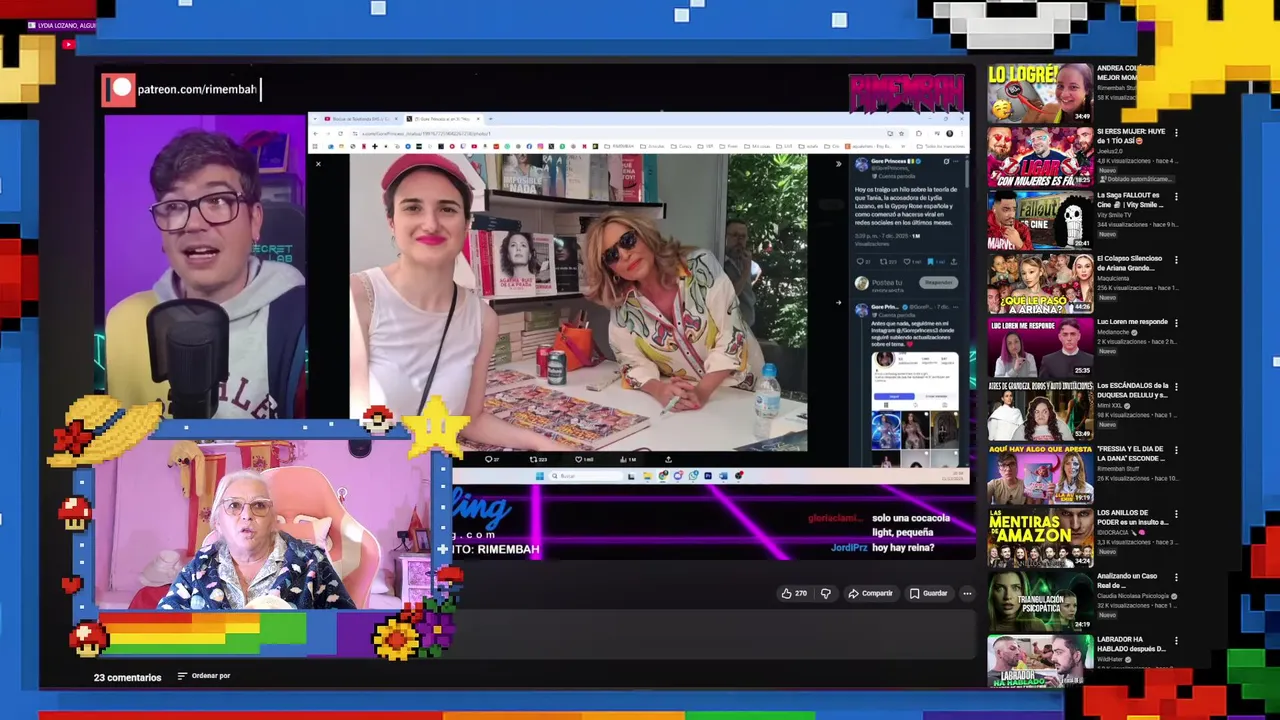Image resolution: width=1280 pixels, height=720 pixels.
Task: Open video title 'SI ERES MUJER: HUYE de 1 TÍO ASÍ'
Action: [1131, 136]
